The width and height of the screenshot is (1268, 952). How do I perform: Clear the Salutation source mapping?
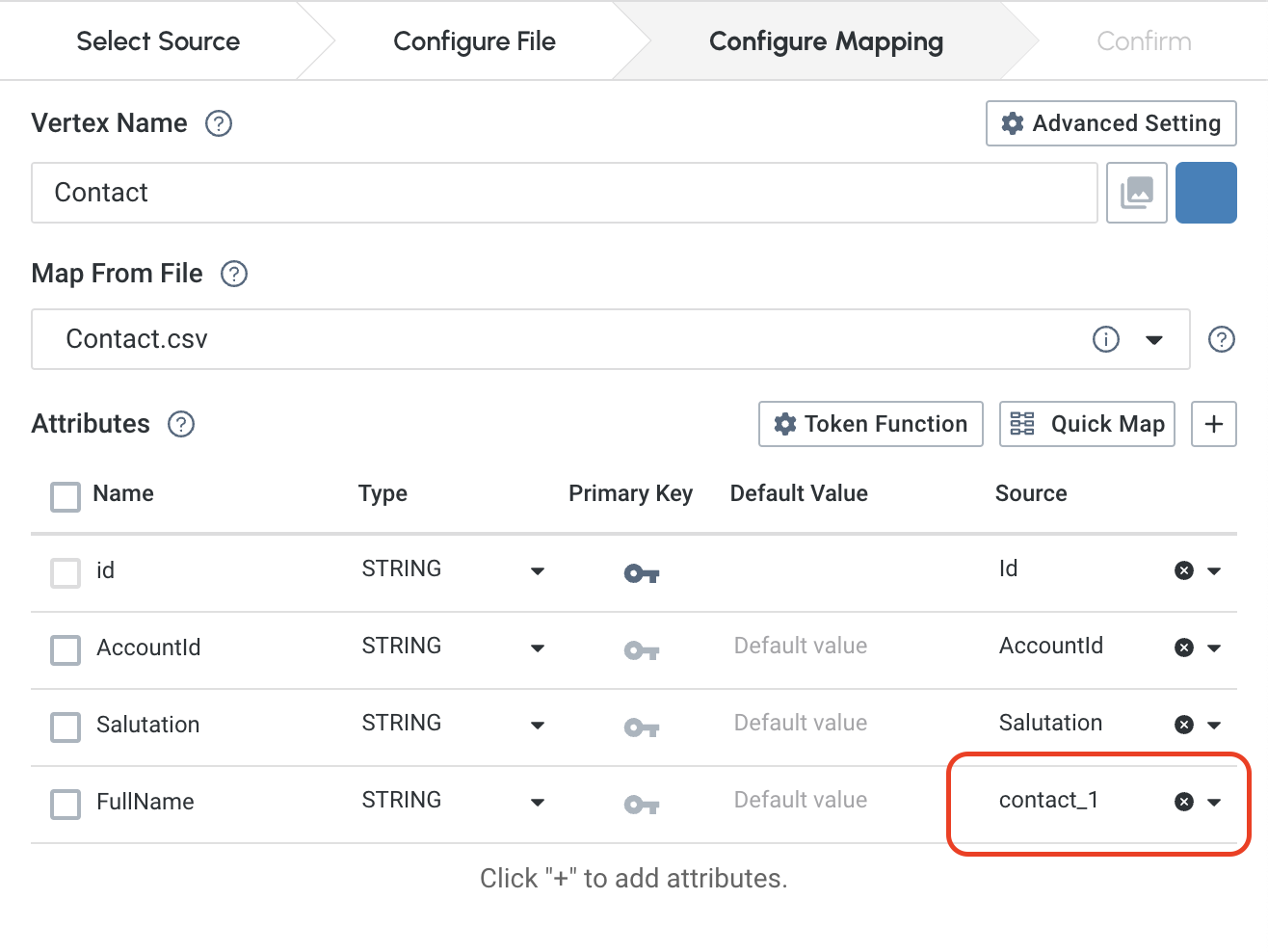pos(1184,725)
